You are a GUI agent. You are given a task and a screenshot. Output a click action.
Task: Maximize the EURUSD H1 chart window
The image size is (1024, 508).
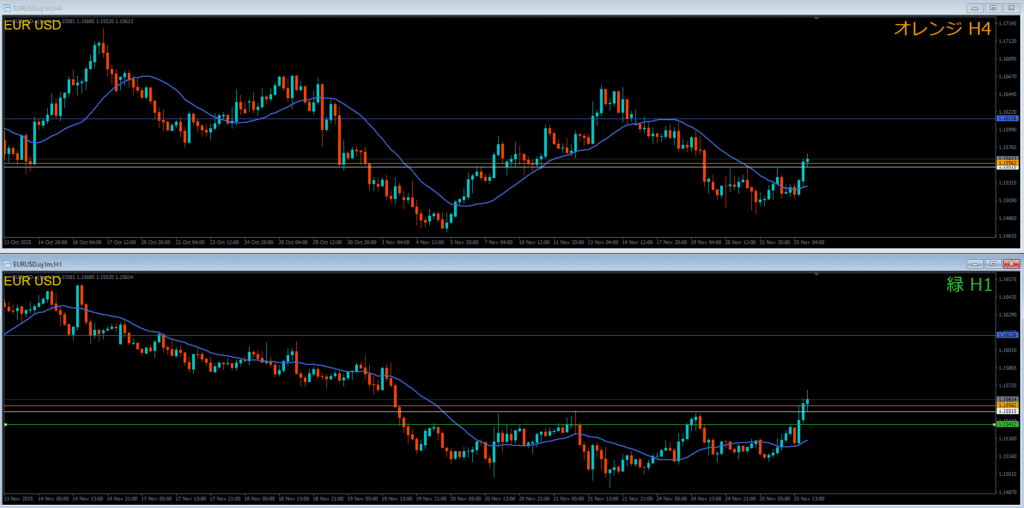(x=991, y=263)
